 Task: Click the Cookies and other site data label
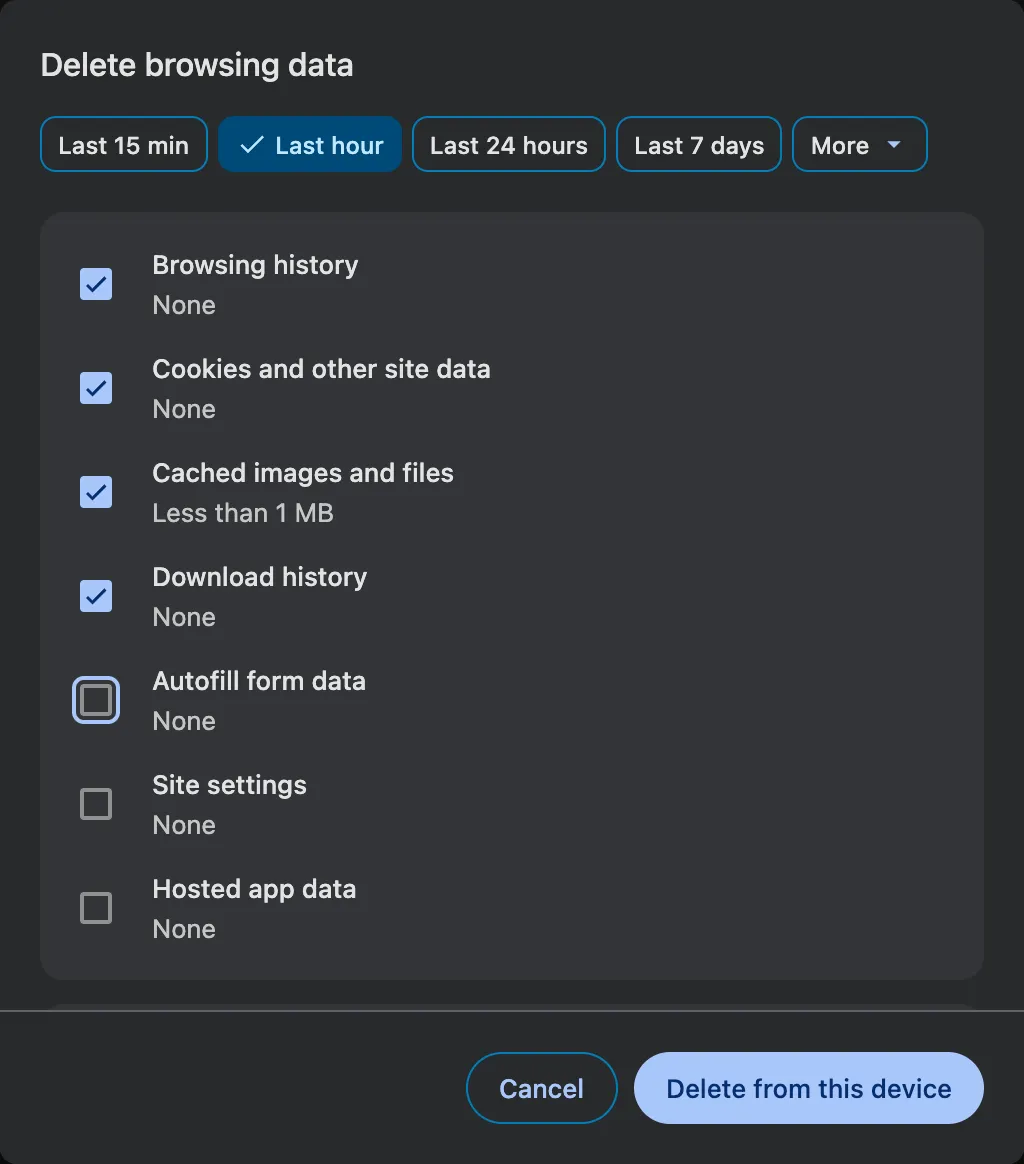(322, 369)
